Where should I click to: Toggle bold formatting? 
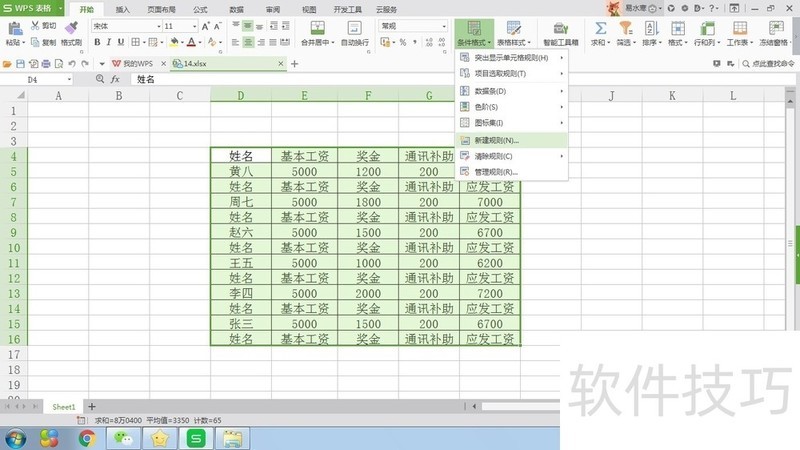point(97,42)
